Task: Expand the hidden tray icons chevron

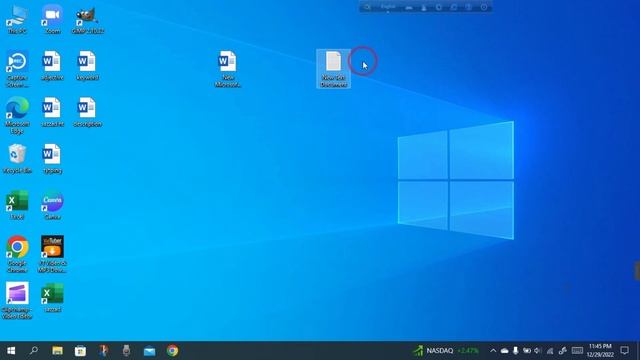Action: 493,351
